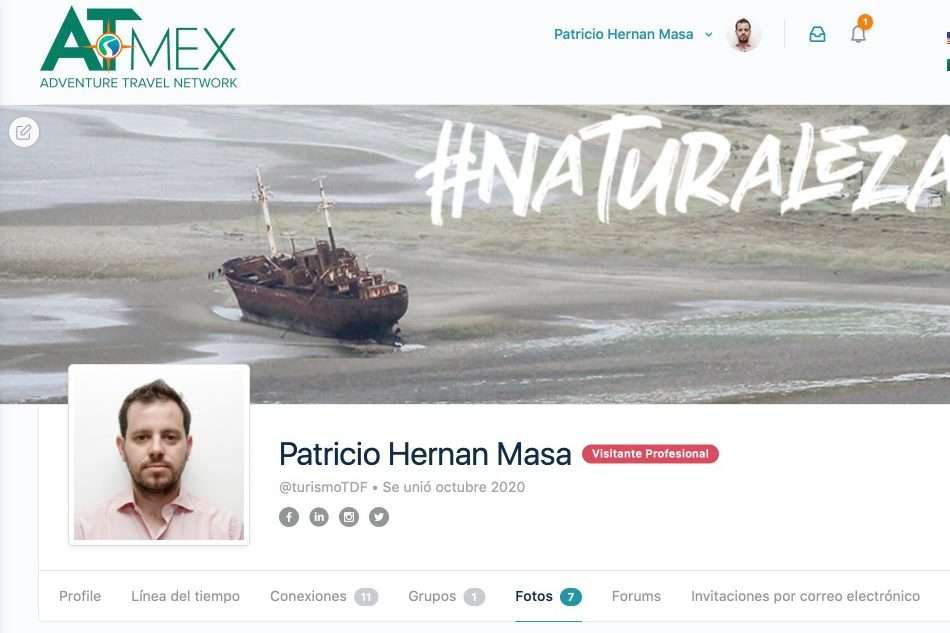Click Patricio Hernan Masa name in header
The image size is (950, 633).
point(623,35)
